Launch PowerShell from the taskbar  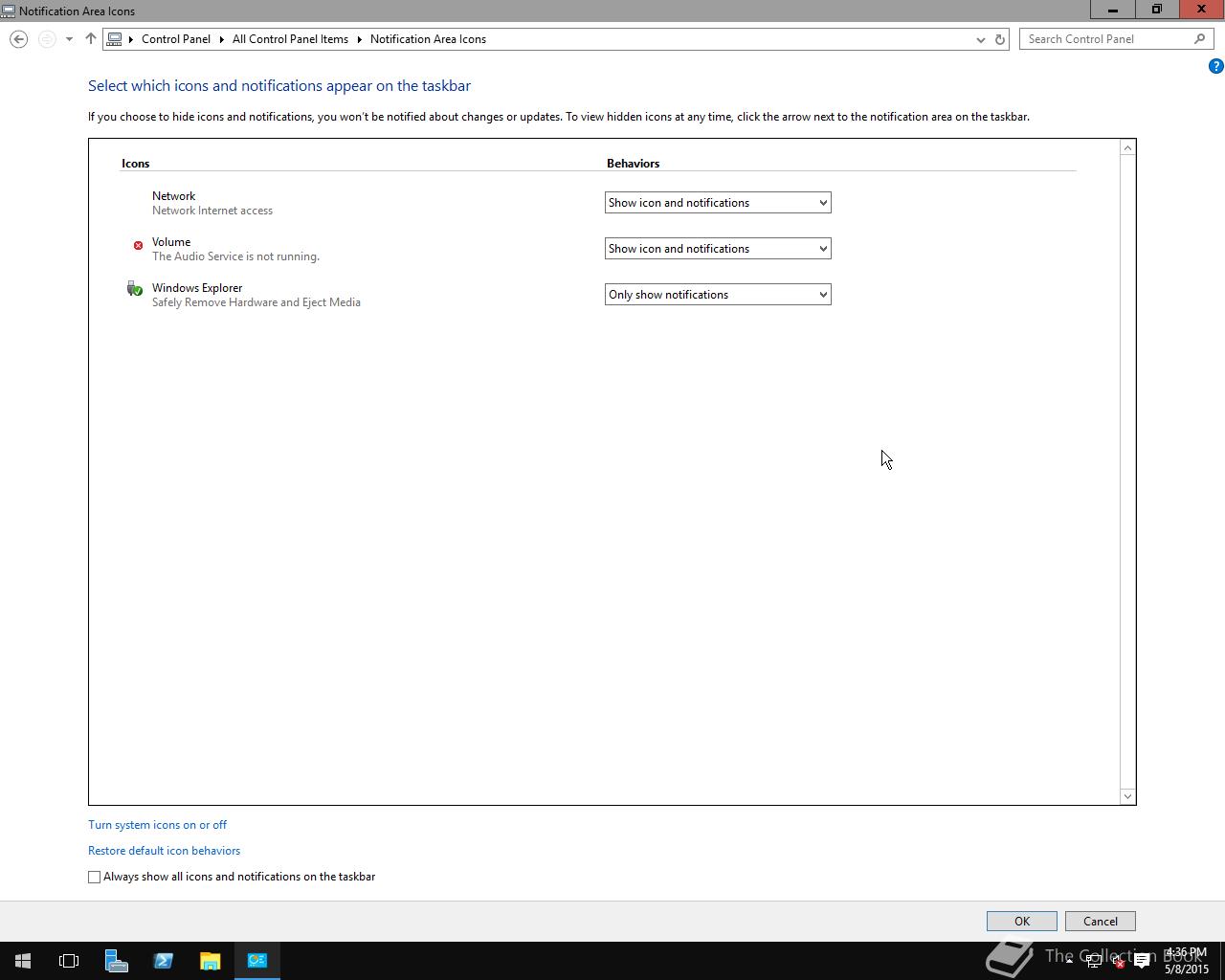(x=163, y=961)
